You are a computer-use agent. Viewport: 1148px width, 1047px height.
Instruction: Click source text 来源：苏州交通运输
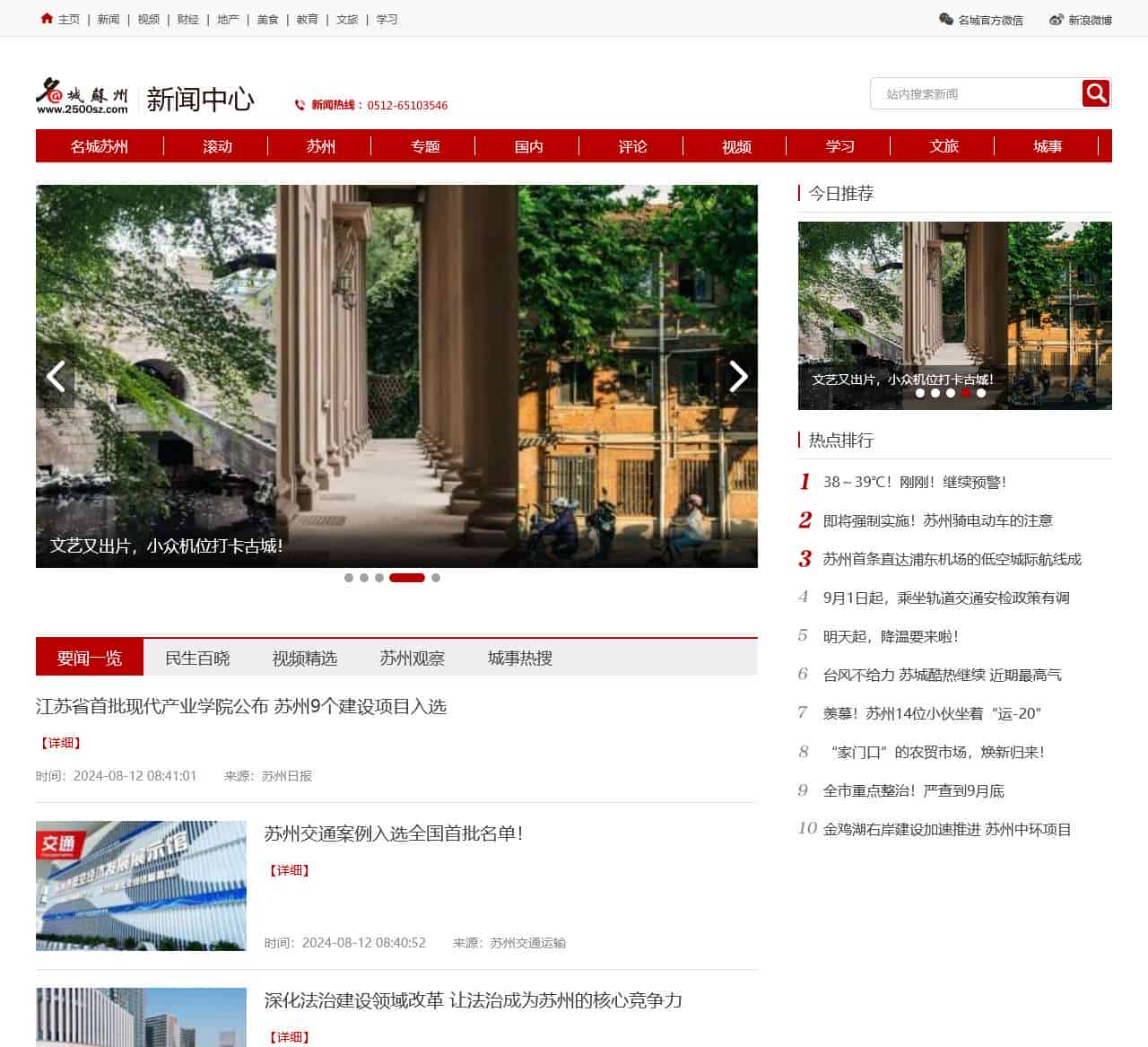[509, 943]
